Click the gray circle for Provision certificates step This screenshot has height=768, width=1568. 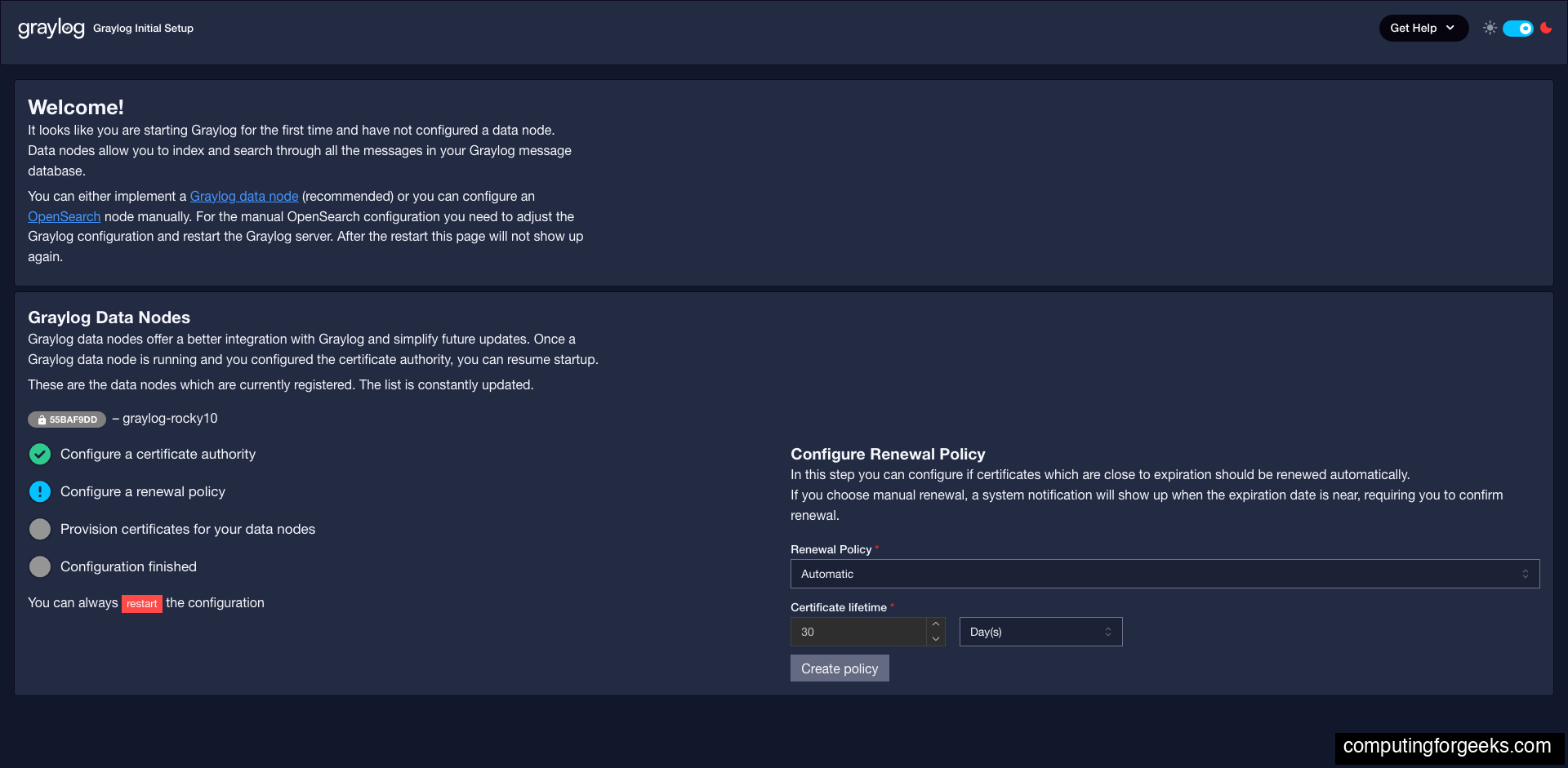39,529
